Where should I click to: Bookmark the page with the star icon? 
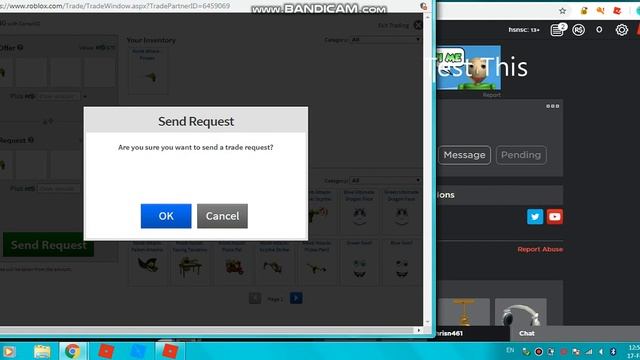pos(562,11)
